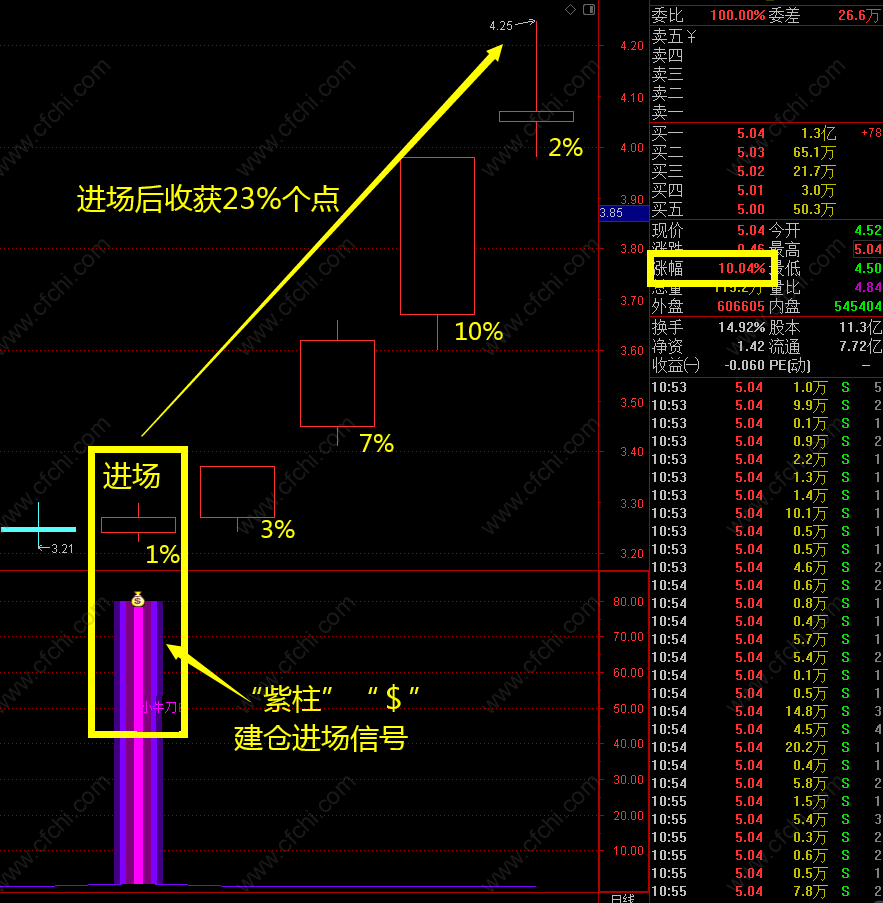883x903 pixels.
Task: Click the 今开 4.52 value
Action: [868, 231]
